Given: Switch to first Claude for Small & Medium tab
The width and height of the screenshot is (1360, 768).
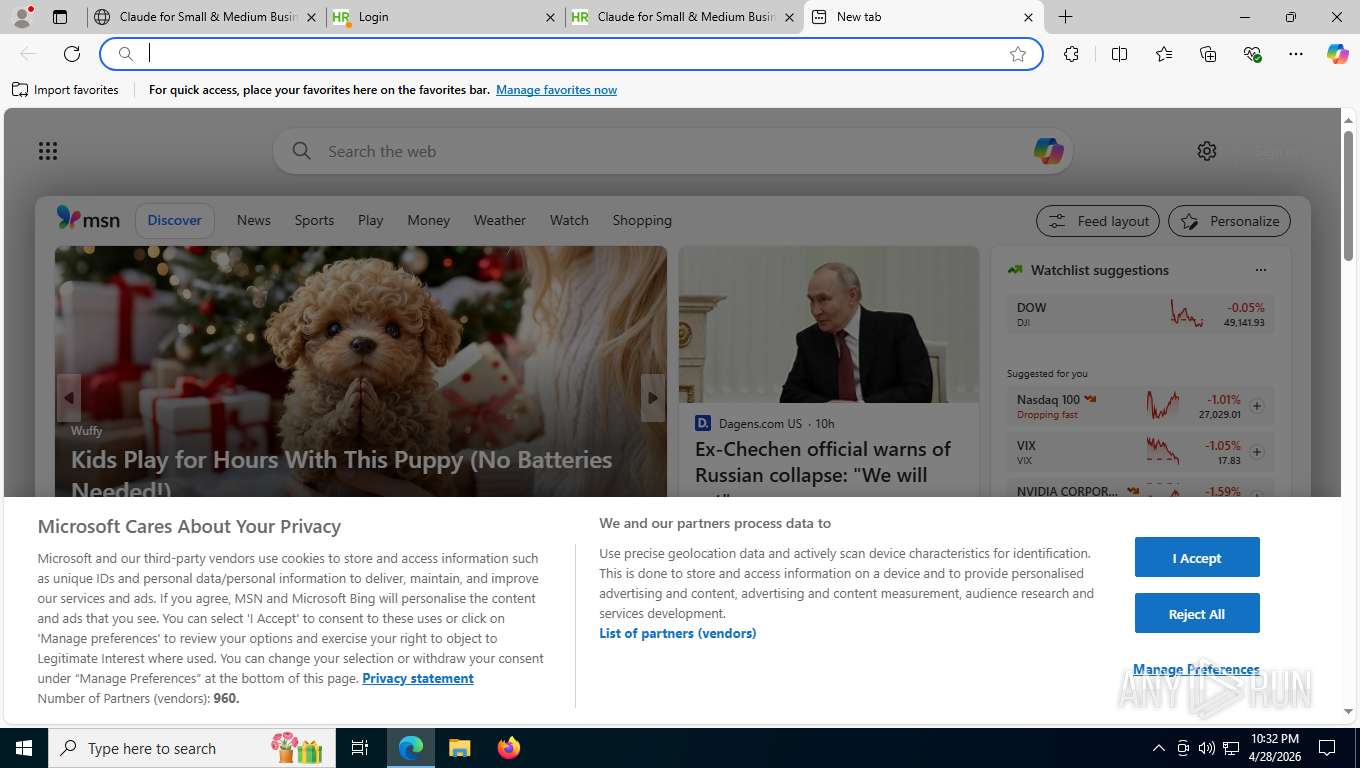Looking at the screenshot, I should pos(205,17).
